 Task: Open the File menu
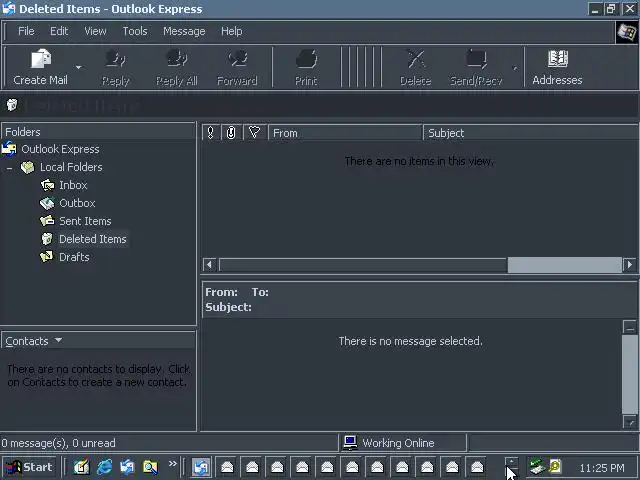(26, 31)
